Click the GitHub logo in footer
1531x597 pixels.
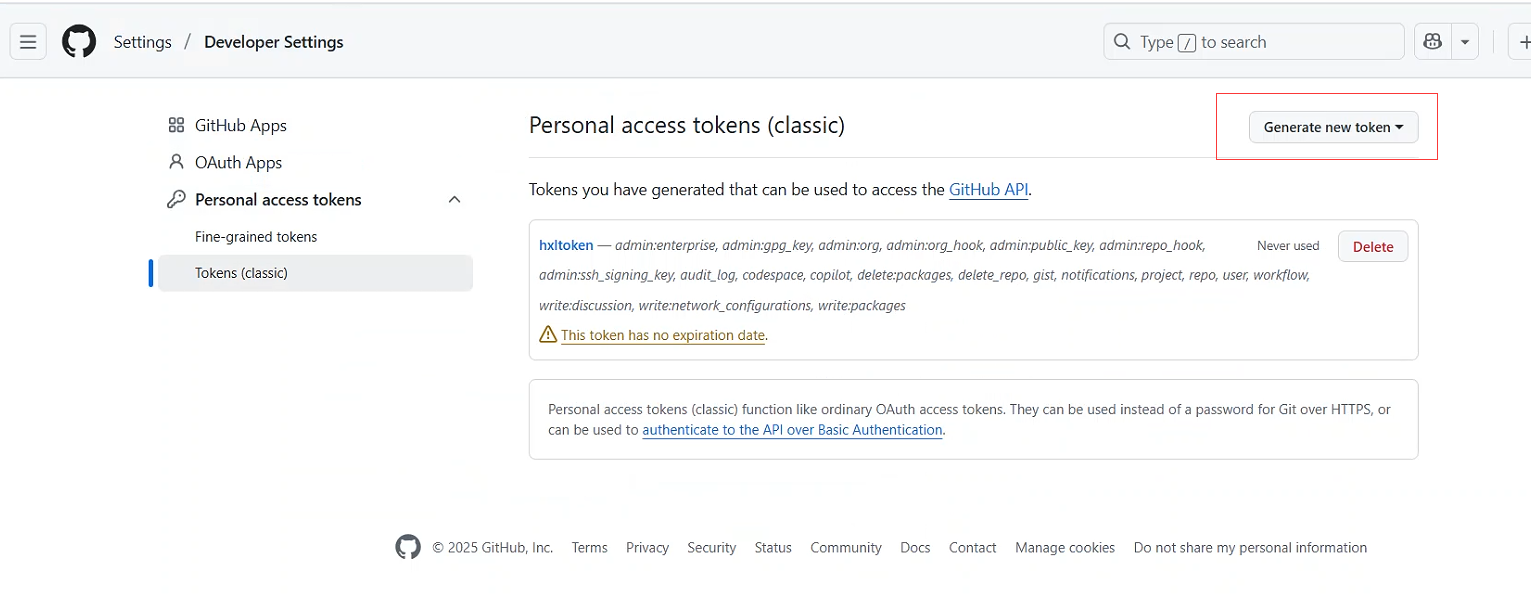pyautogui.click(x=408, y=547)
